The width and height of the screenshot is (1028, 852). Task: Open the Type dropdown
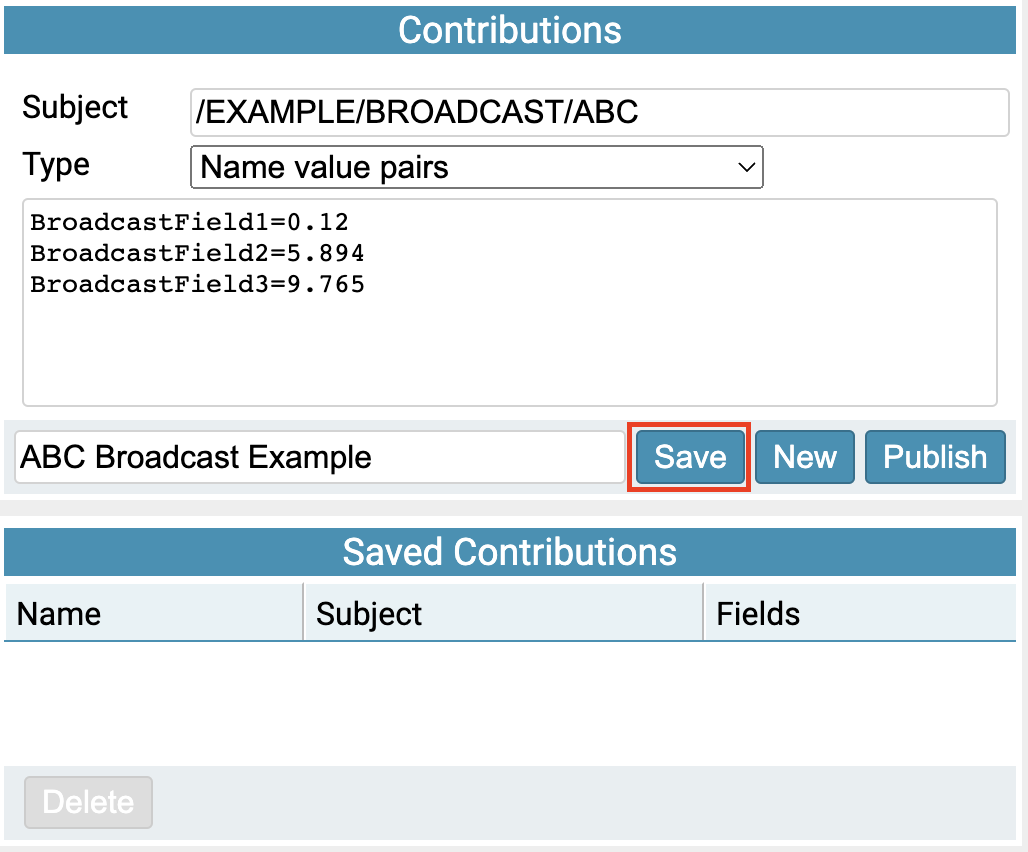pyautogui.click(x=477, y=167)
